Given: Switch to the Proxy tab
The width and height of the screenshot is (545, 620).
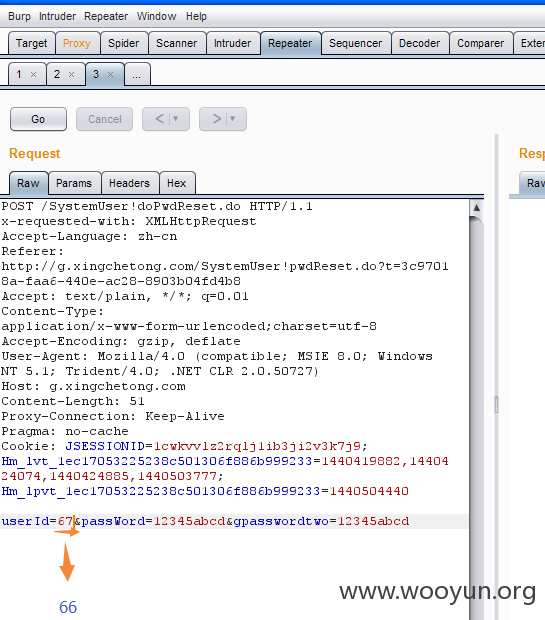Looking at the screenshot, I should coord(77,43).
